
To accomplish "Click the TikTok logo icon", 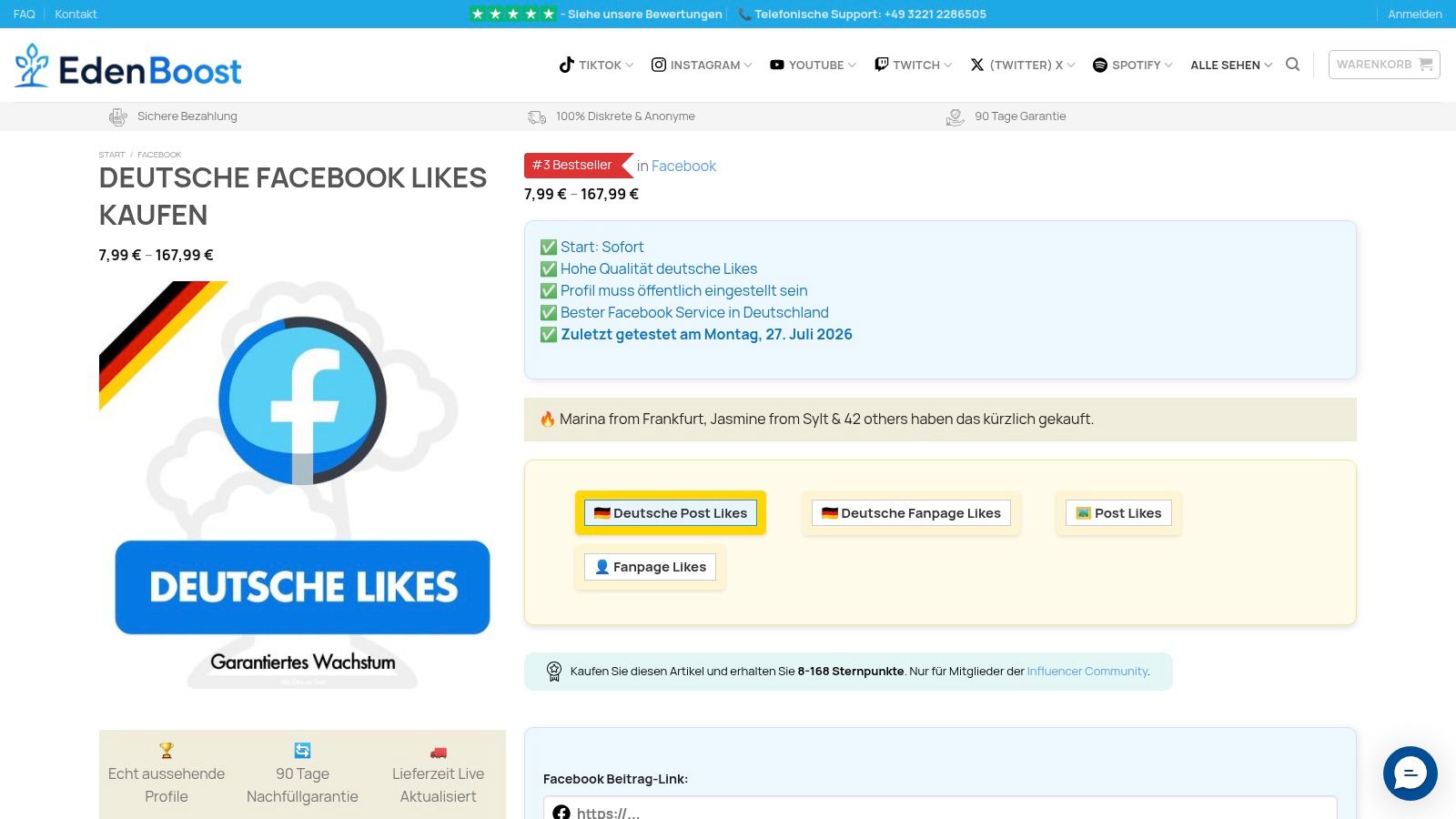I will click(x=566, y=65).
